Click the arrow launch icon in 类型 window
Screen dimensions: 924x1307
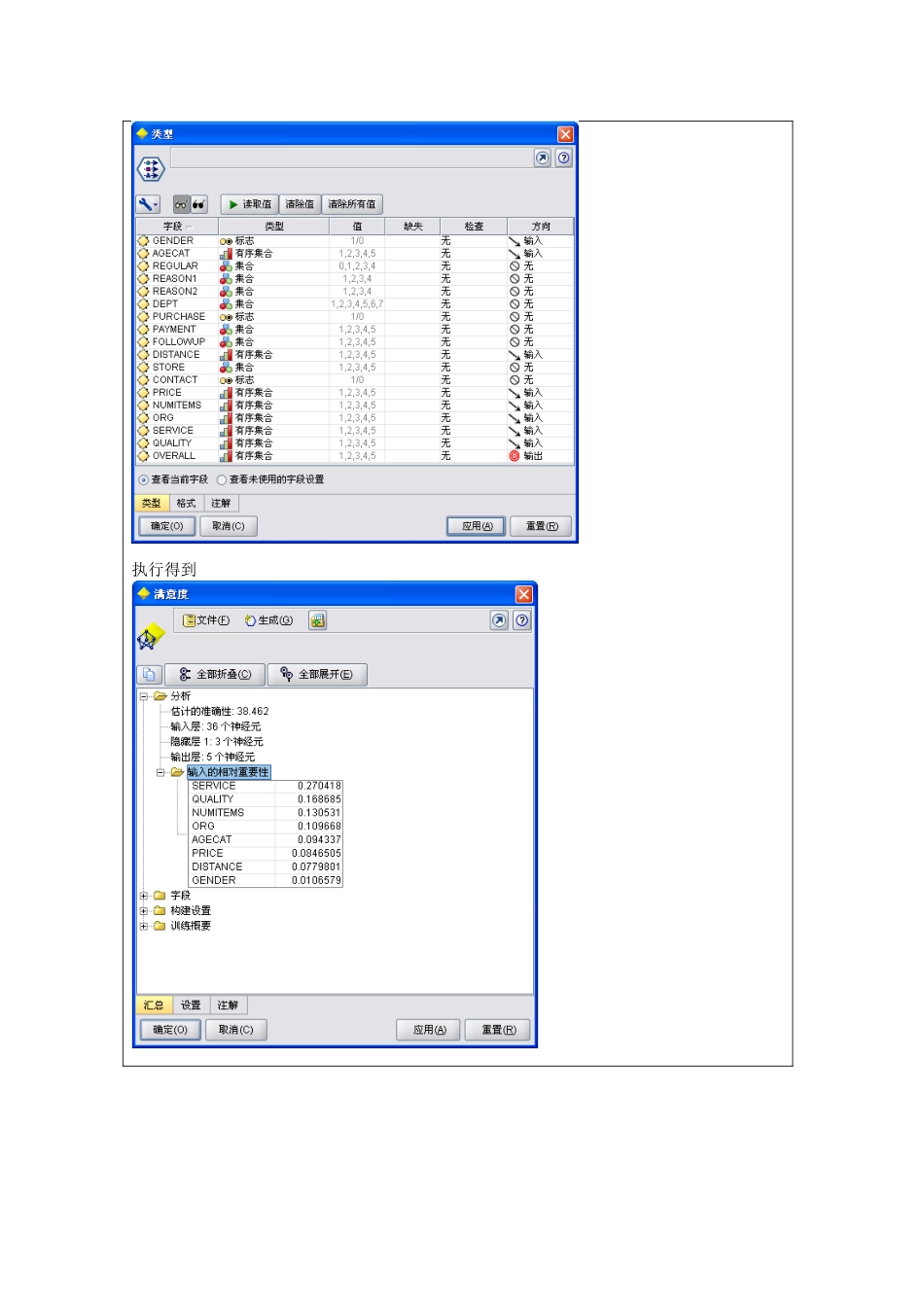pyautogui.click(x=543, y=158)
